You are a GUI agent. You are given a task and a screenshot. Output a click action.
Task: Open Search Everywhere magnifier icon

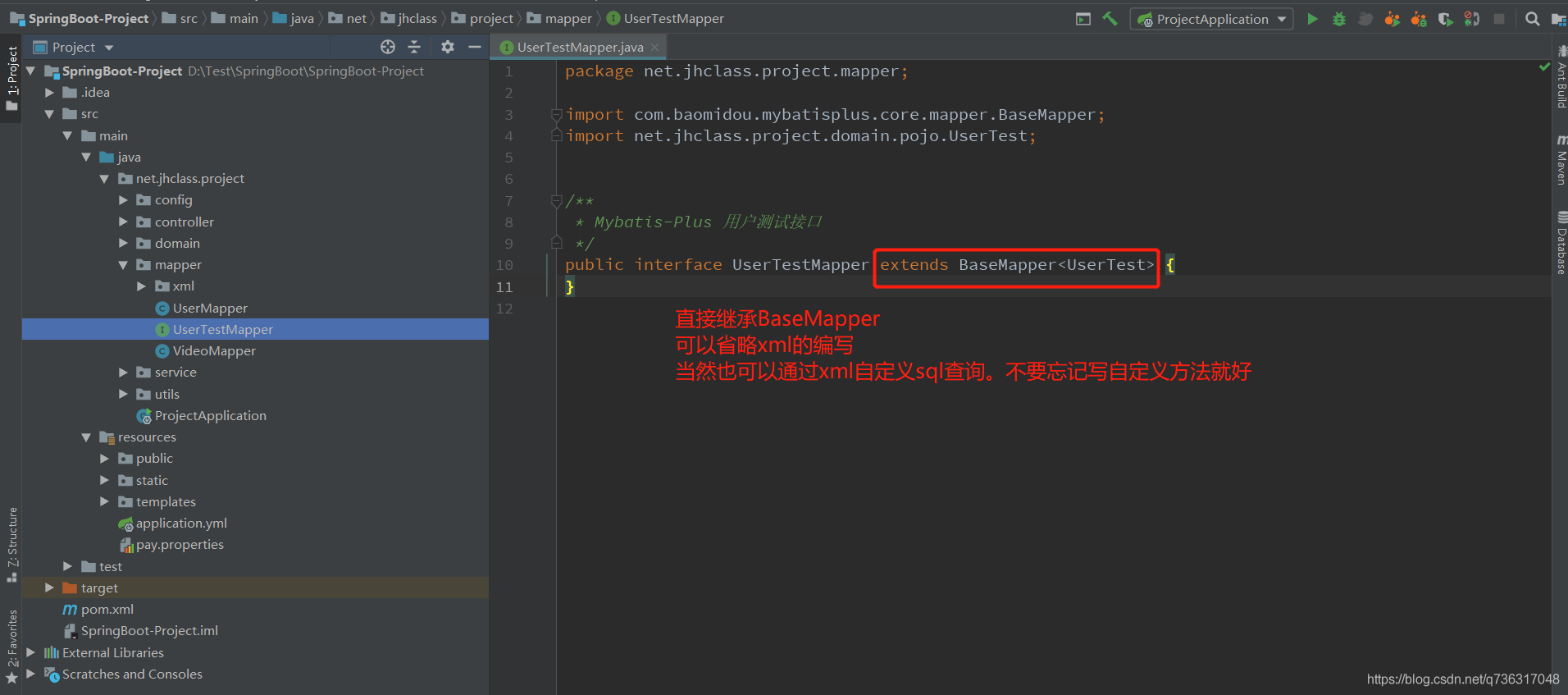click(1532, 19)
